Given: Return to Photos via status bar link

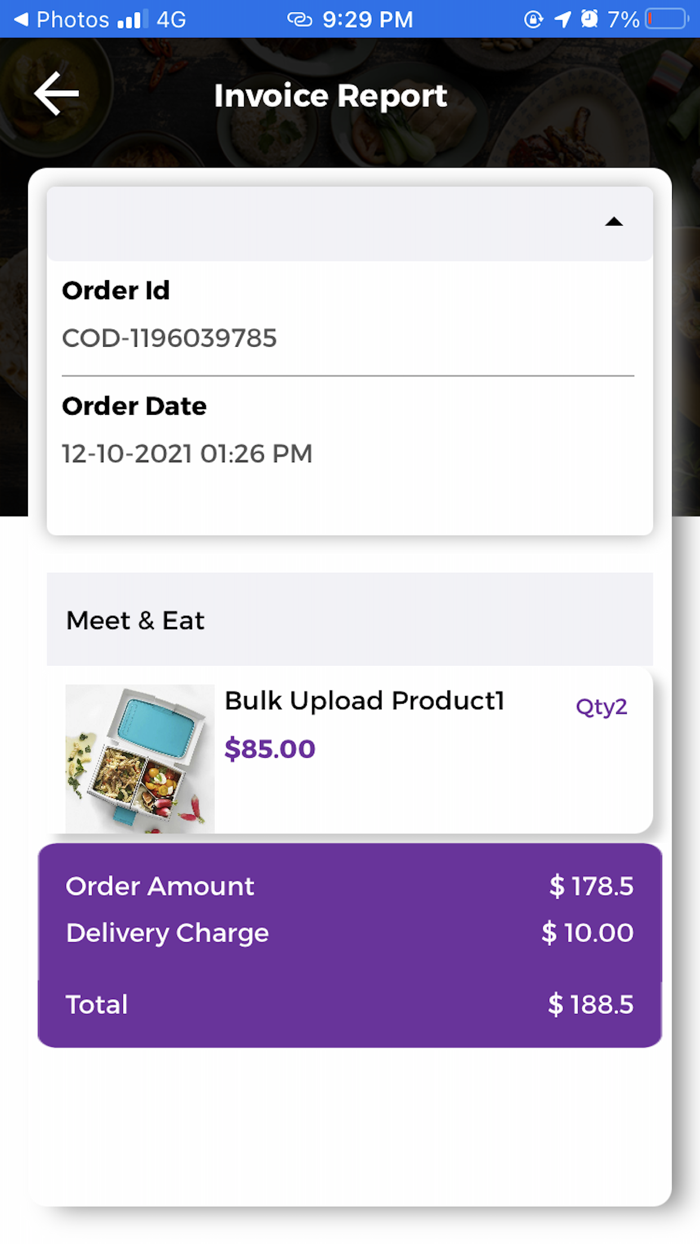Looking at the screenshot, I should (x=60, y=19).
